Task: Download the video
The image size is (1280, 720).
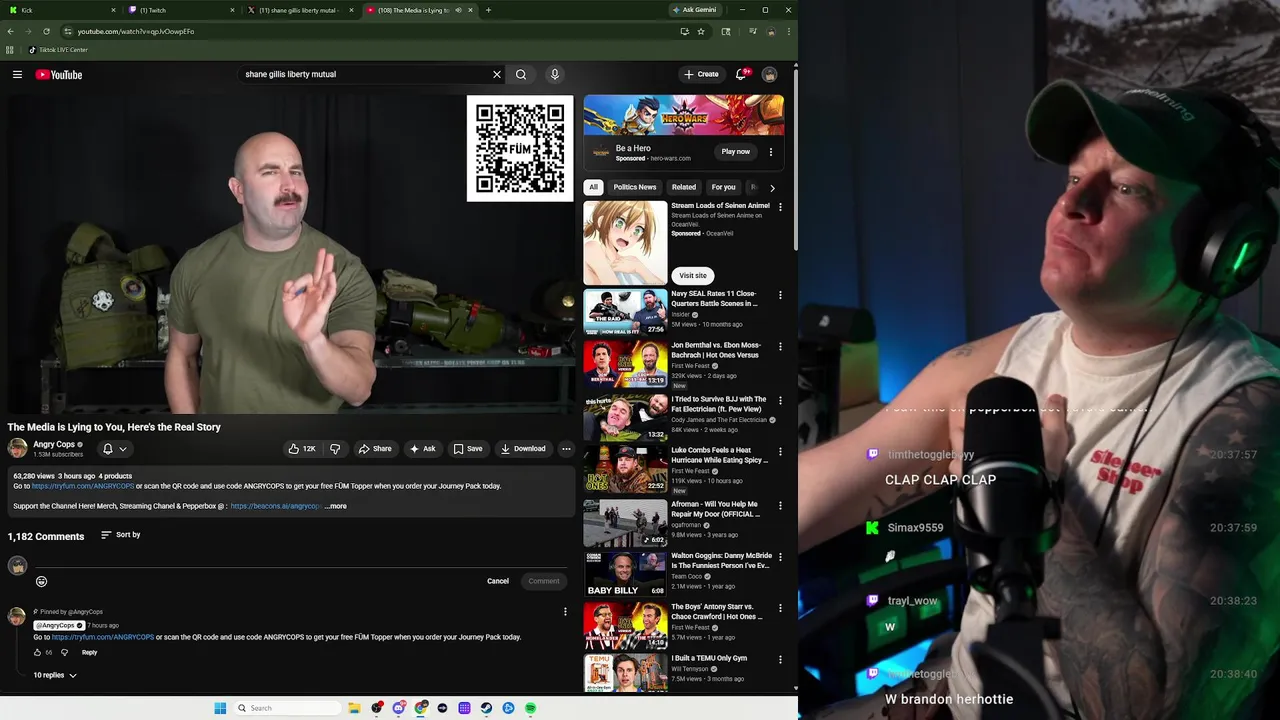Action: [x=523, y=449]
